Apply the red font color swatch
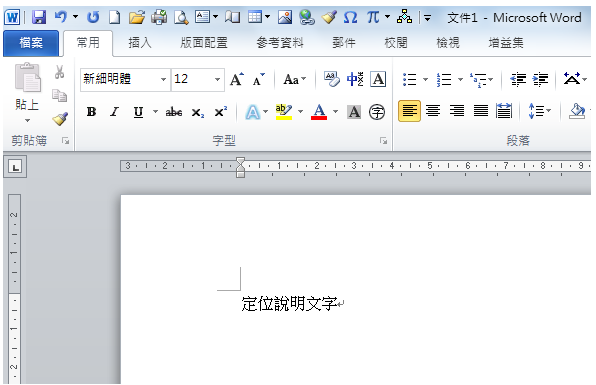This screenshot has height=385, width=596. coord(319,112)
